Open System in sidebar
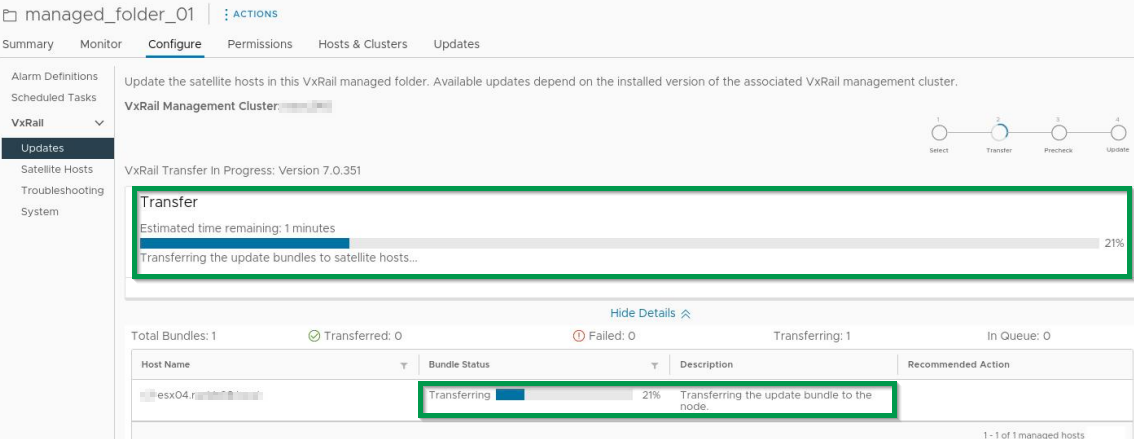The width and height of the screenshot is (1134, 439). [40, 212]
